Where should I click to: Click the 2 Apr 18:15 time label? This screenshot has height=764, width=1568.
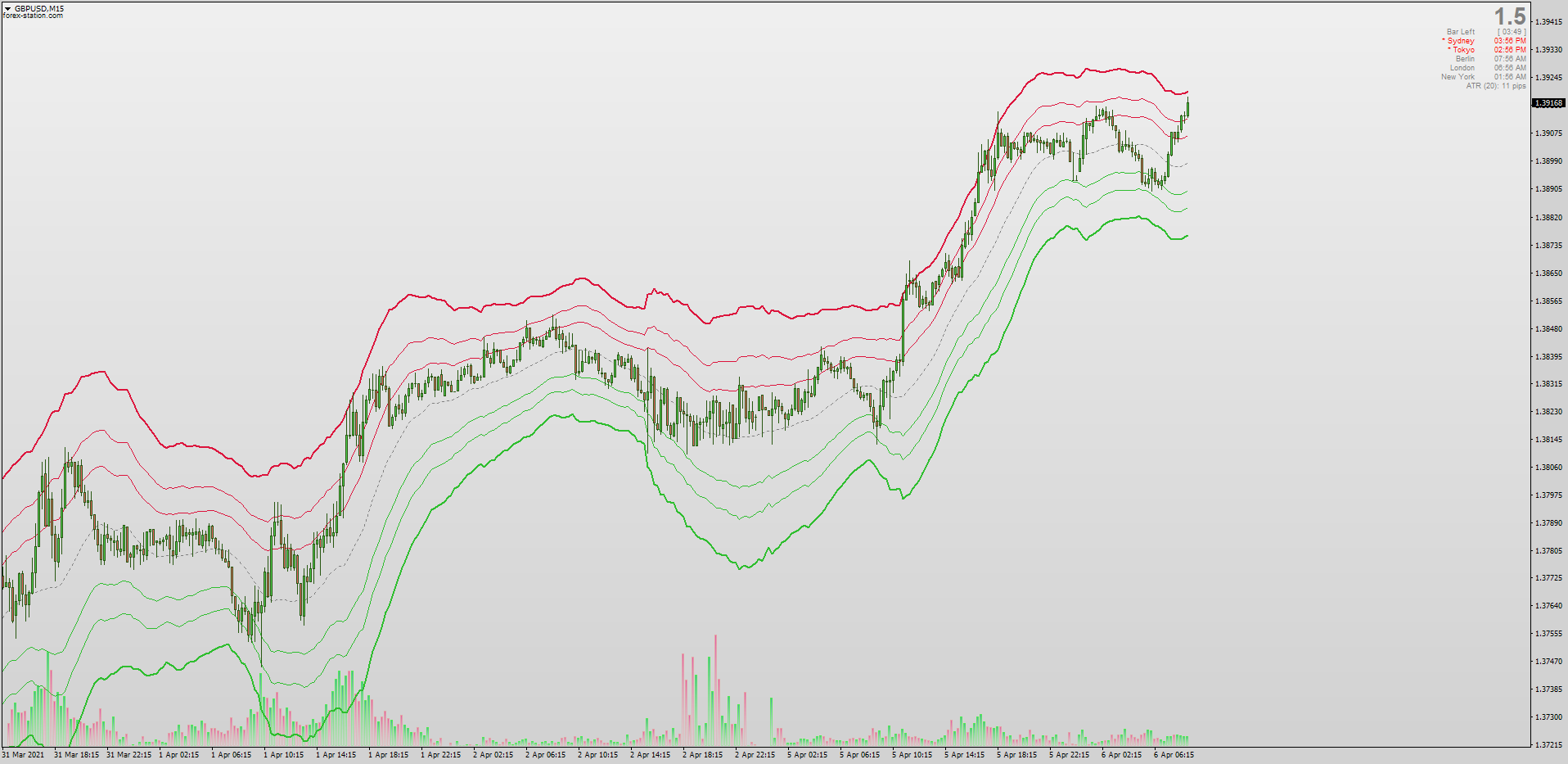[x=703, y=755]
